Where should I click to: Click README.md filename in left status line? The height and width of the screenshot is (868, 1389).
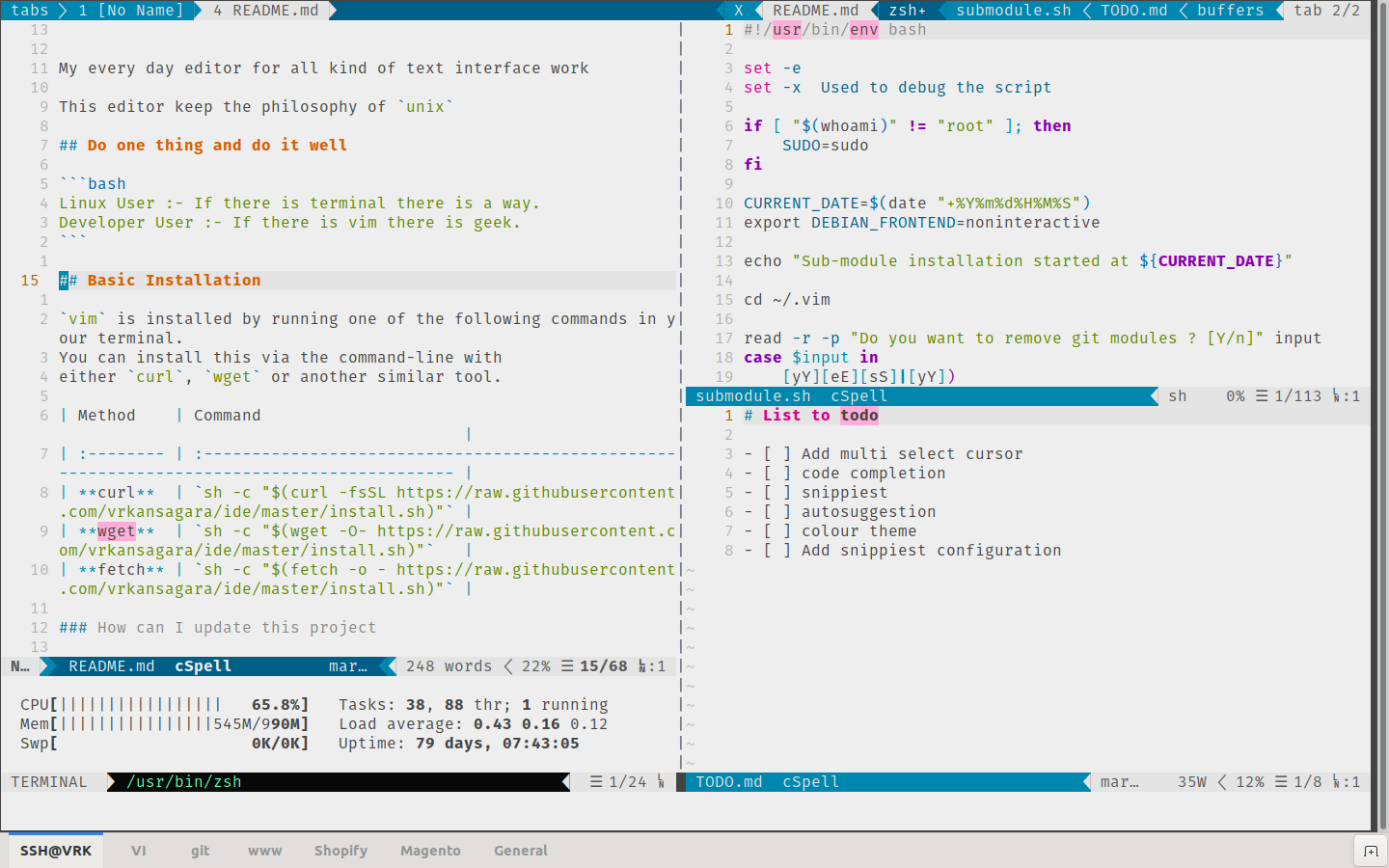point(112,666)
